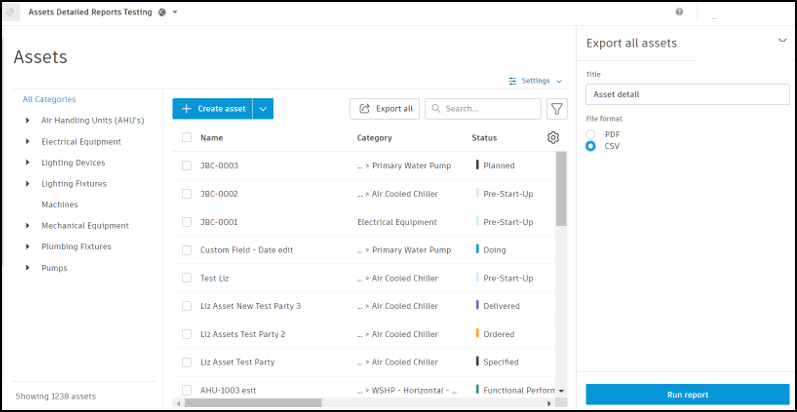Image resolution: width=797 pixels, height=412 pixels.
Task: Open the filter icon next to search
Action: coord(557,108)
